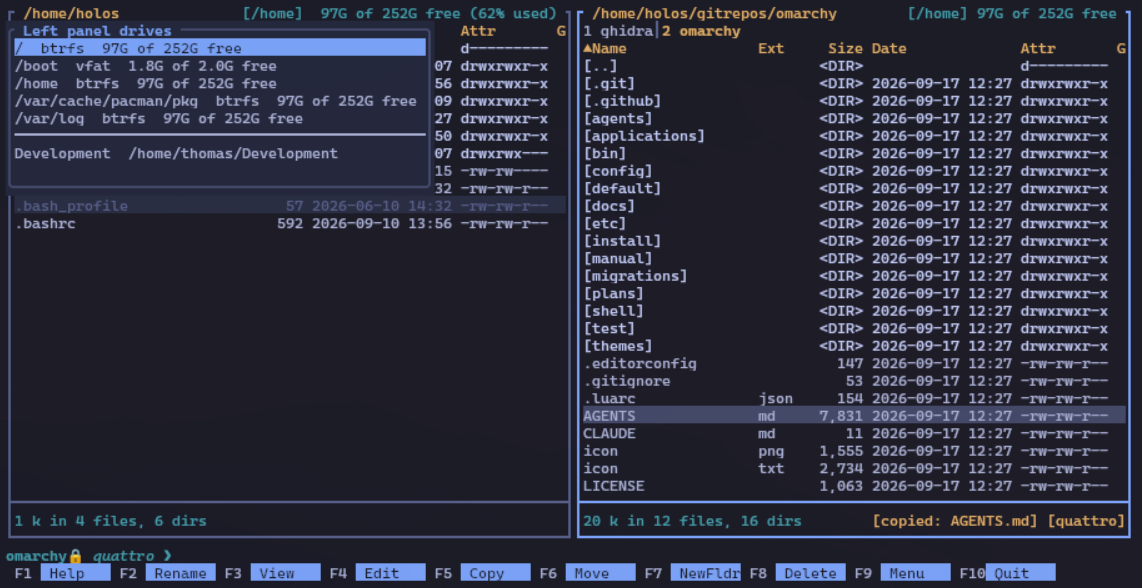Click '1 k in 4 files, 6 dirs' status

111,521
